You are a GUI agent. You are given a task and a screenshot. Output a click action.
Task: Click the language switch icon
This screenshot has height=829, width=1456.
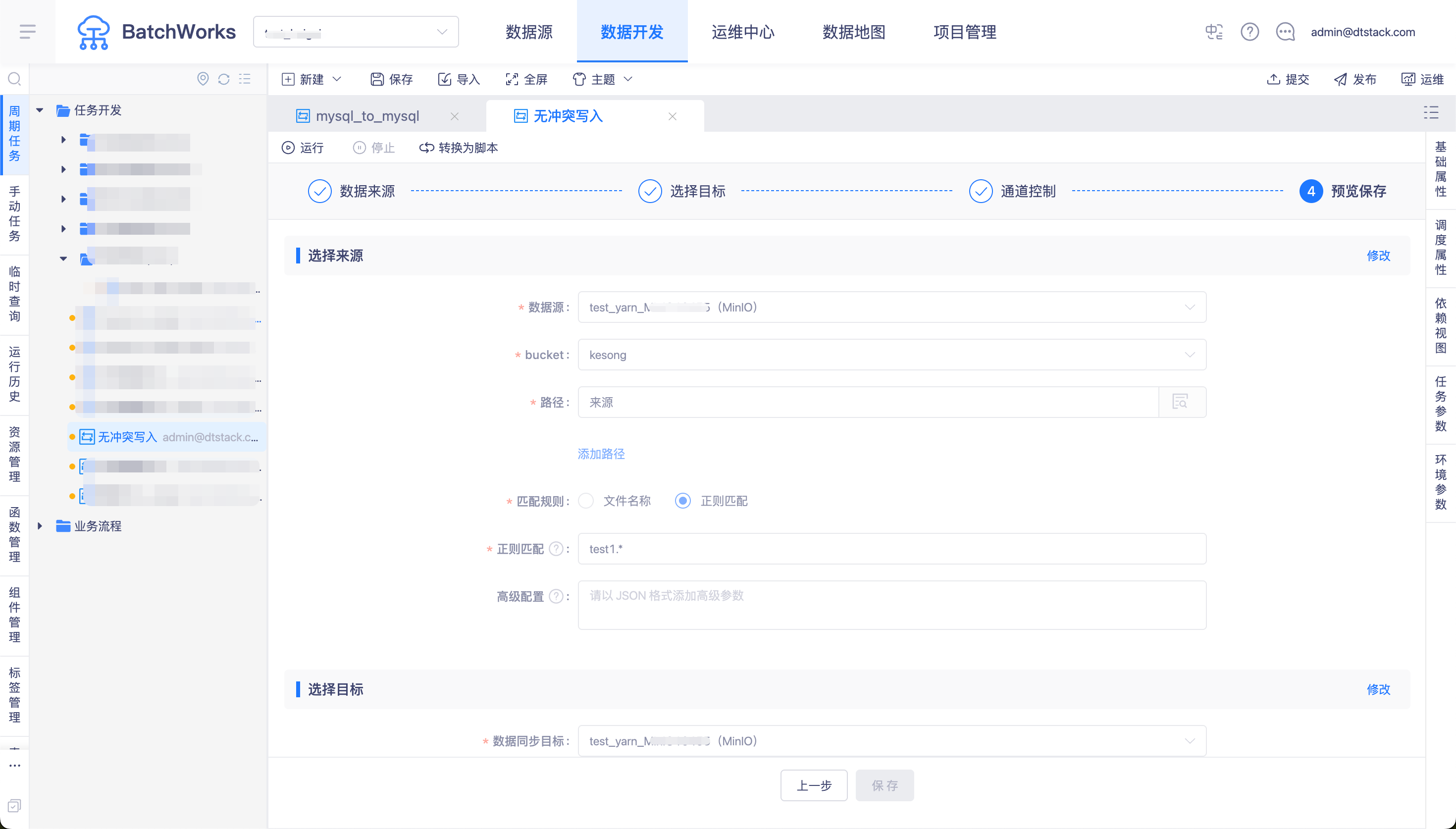point(1213,32)
